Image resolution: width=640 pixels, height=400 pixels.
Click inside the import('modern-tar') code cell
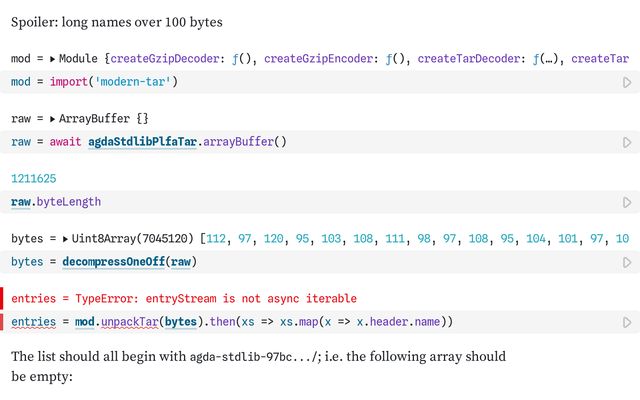click(x=320, y=82)
